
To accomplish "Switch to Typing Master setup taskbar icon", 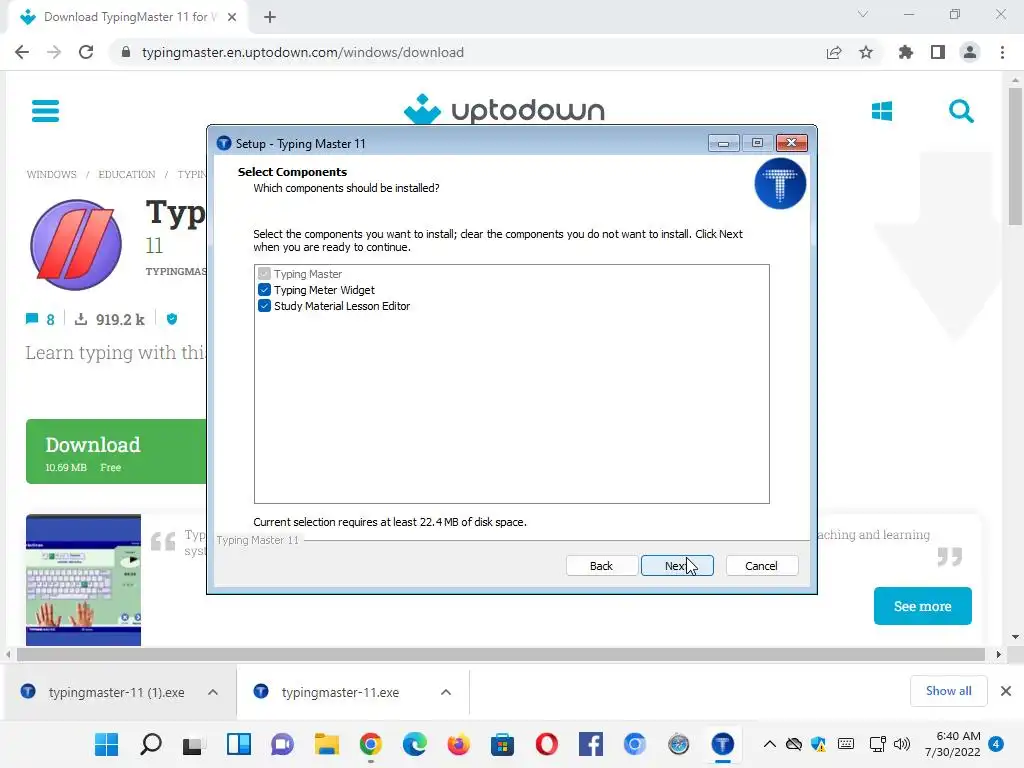I will tap(722, 744).
